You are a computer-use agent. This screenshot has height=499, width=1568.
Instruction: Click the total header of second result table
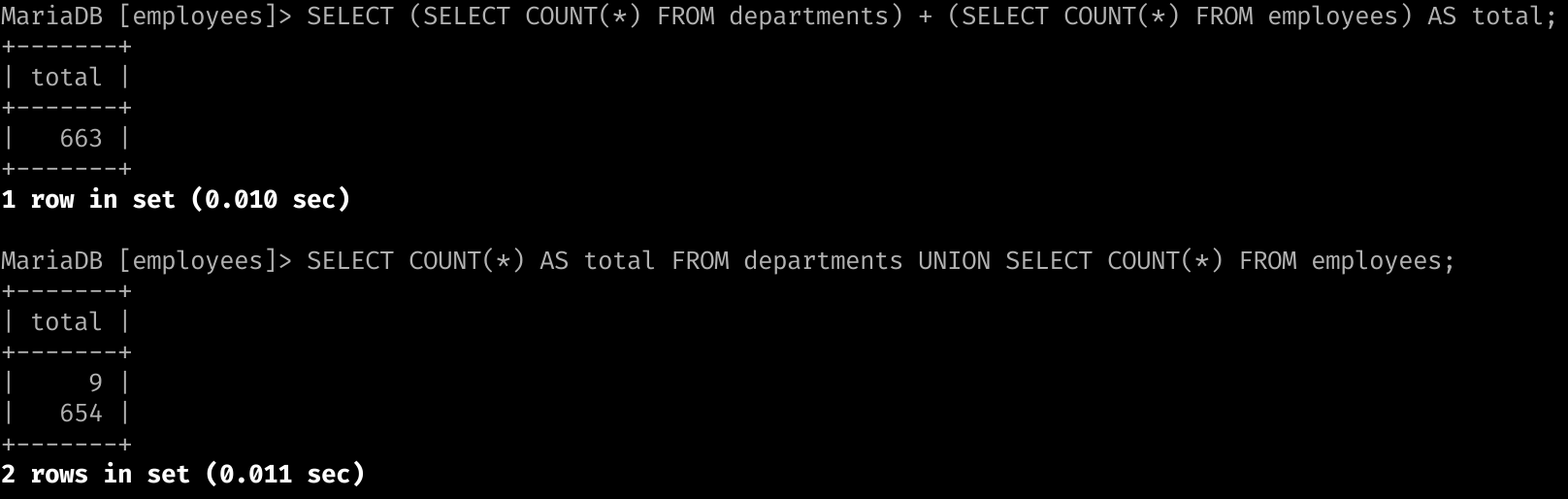[x=66, y=322]
